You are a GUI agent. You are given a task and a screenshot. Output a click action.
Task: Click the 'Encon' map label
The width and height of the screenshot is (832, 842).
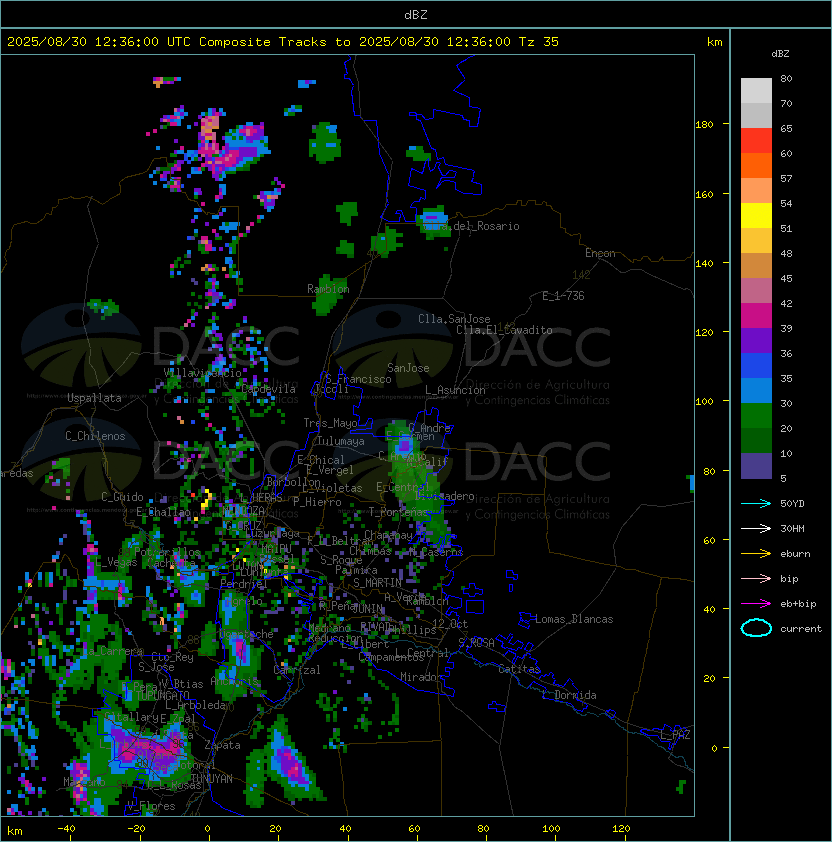coord(600,253)
